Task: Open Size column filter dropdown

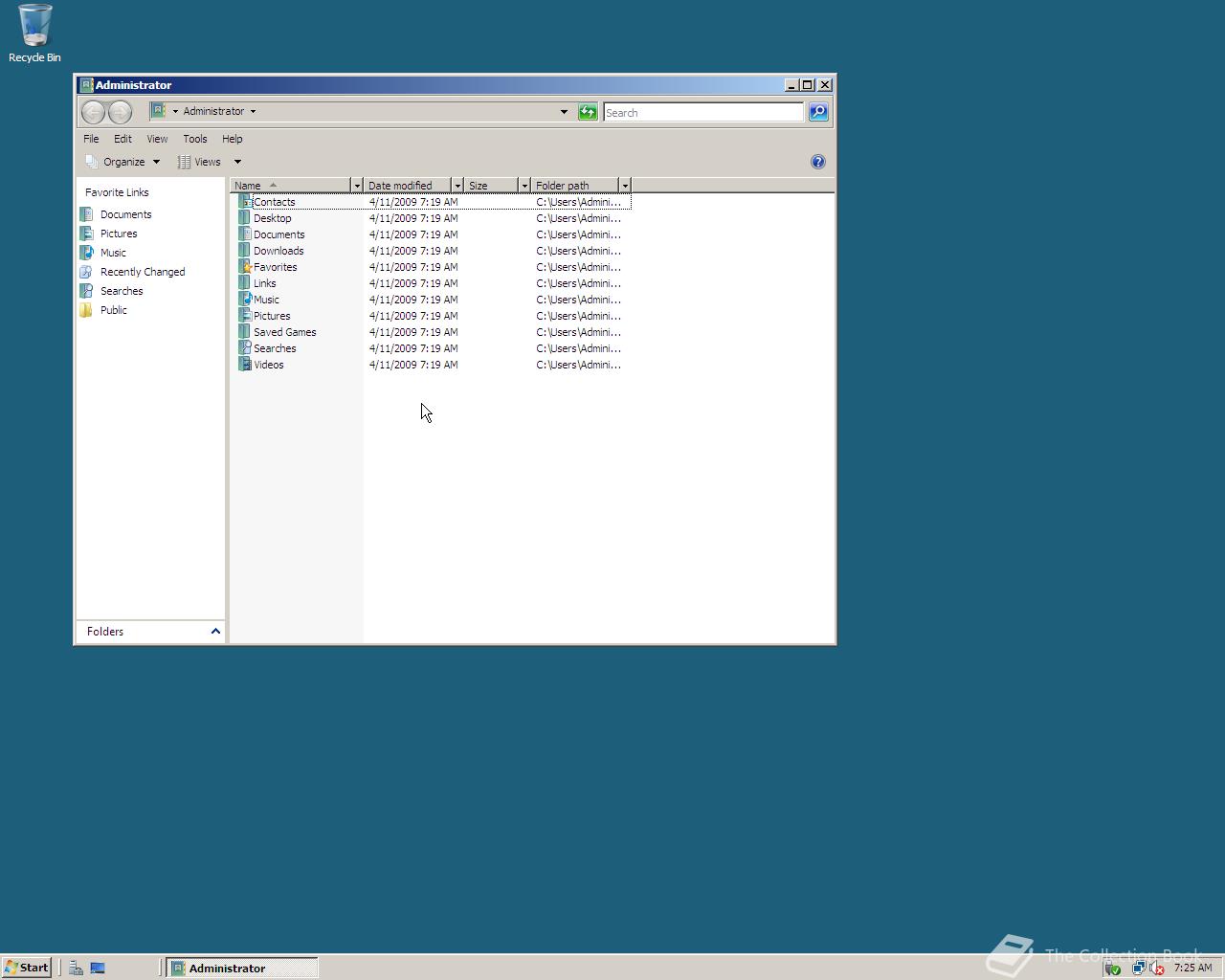Action: coord(524,186)
